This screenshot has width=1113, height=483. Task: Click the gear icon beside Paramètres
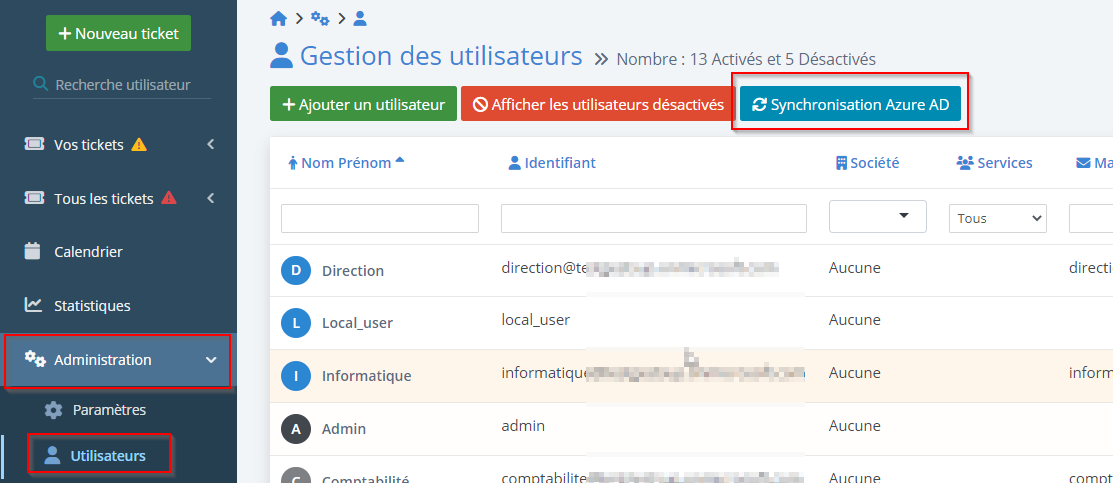(x=53, y=411)
